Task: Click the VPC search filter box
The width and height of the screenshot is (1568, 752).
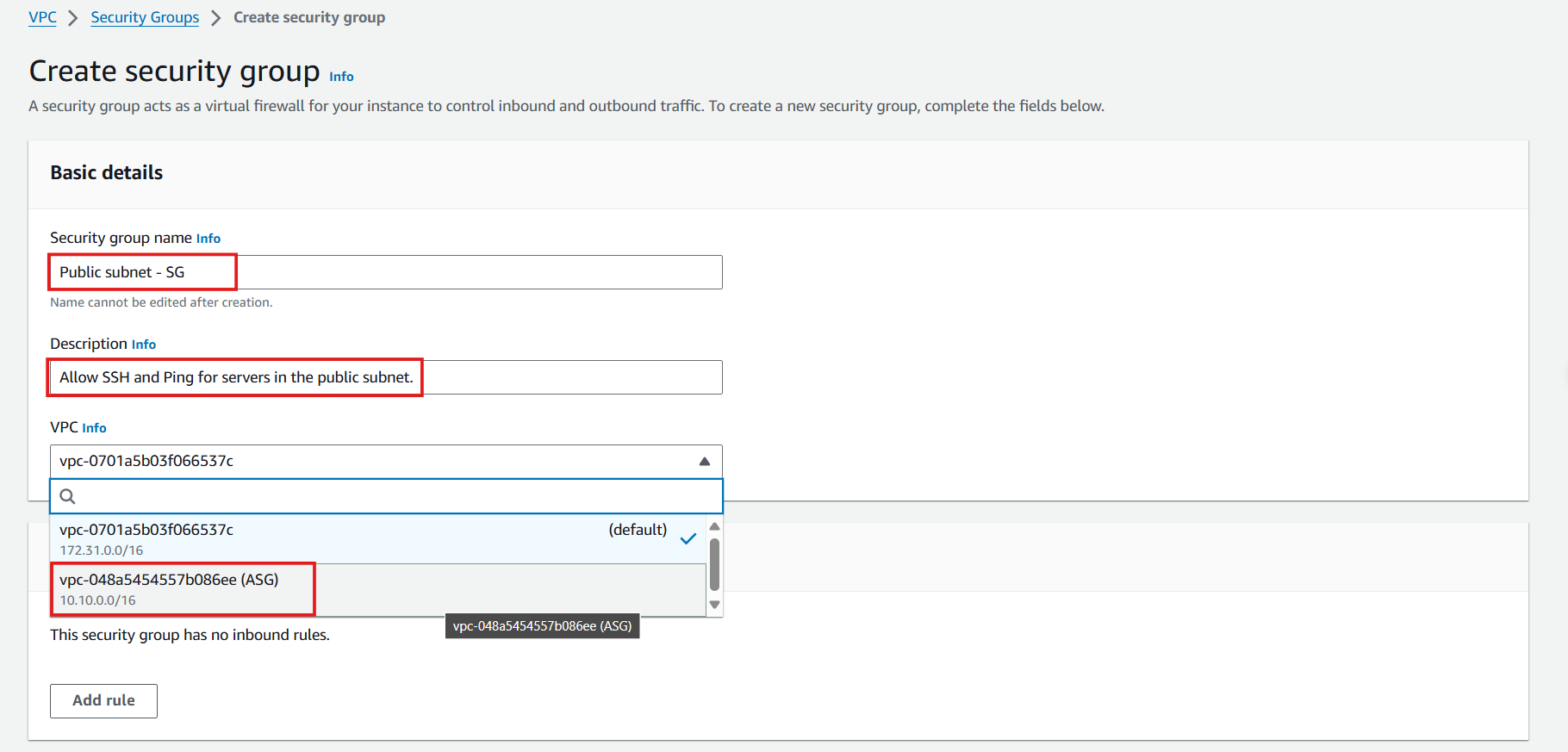Action: pos(386,496)
